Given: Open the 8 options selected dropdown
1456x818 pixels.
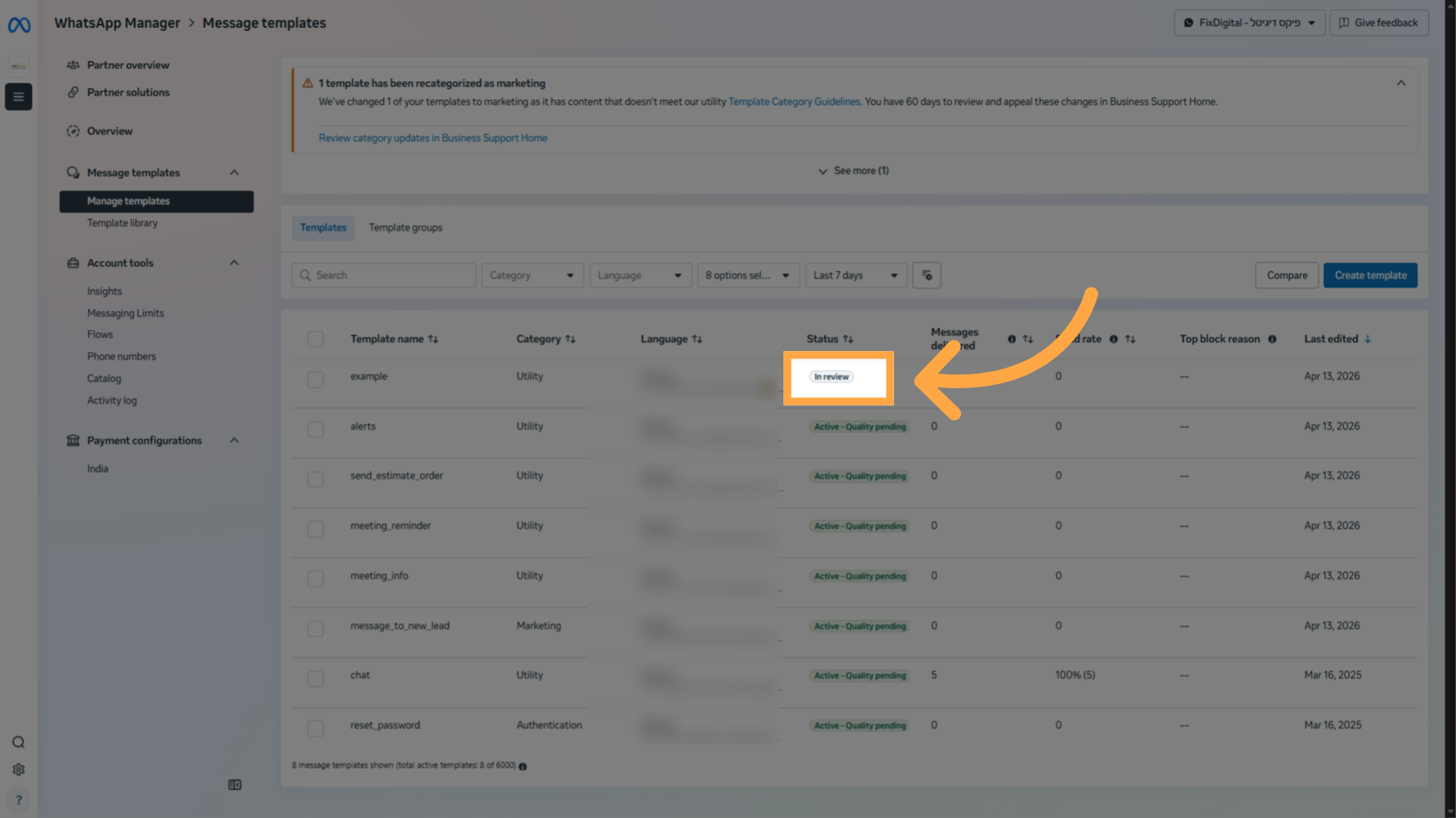Looking at the screenshot, I should (748, 275).
